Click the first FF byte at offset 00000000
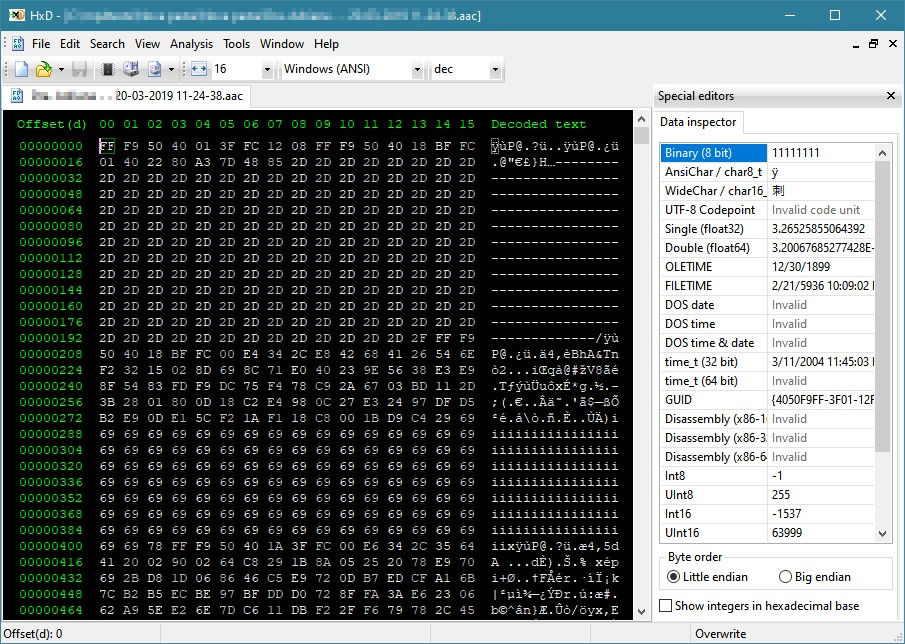 click(x=107, y=146)
